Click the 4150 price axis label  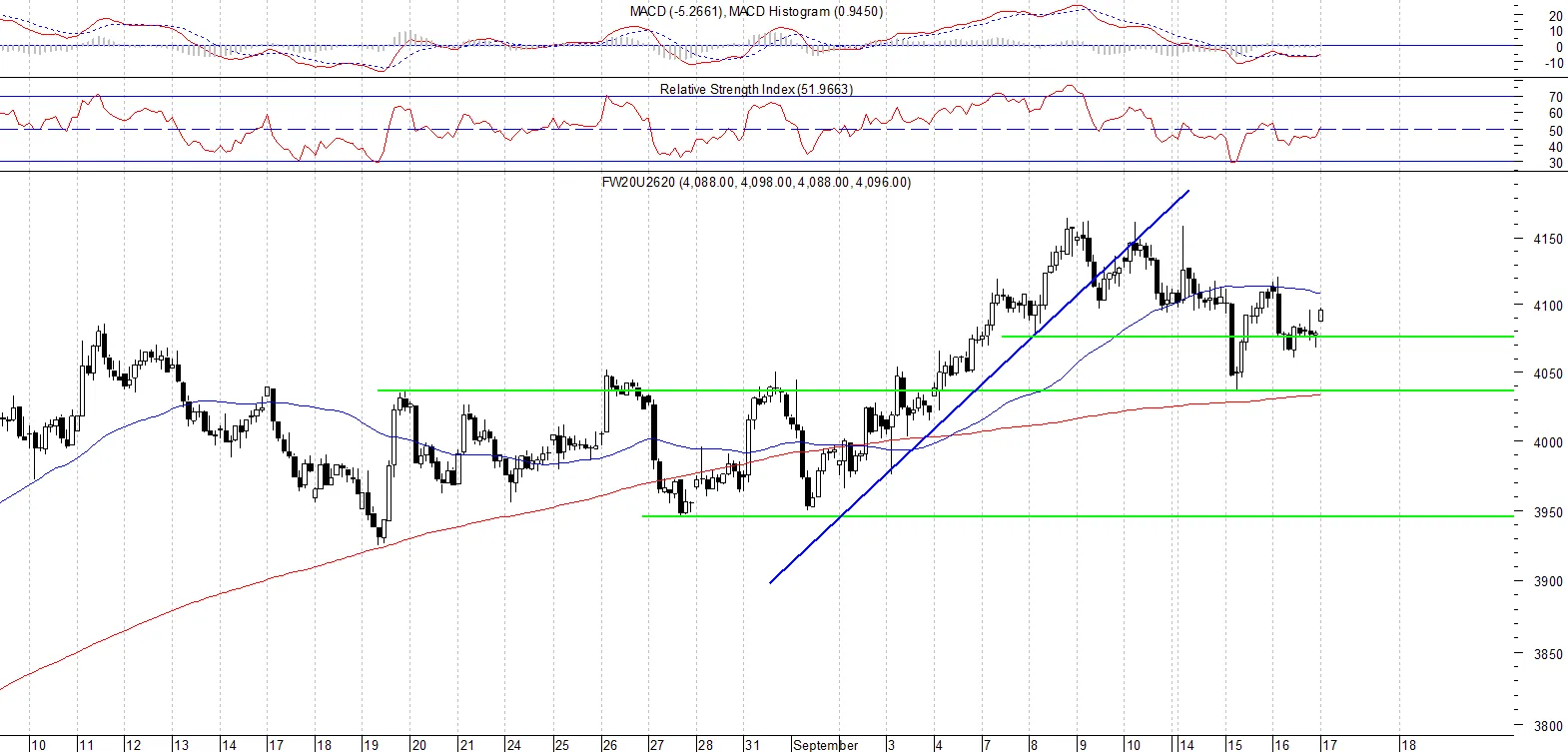click(x=1548, y=239)
